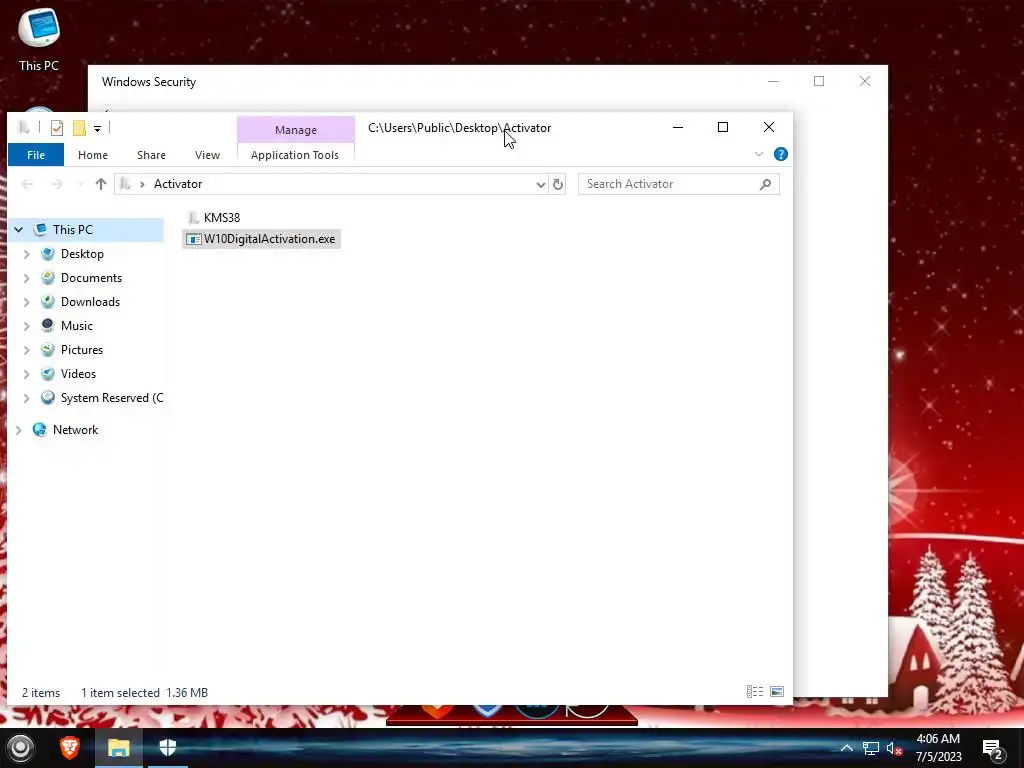Viewport: 1024px width, 768px height.
Task: Click the KMS38 folder icon
Action: 193,217
